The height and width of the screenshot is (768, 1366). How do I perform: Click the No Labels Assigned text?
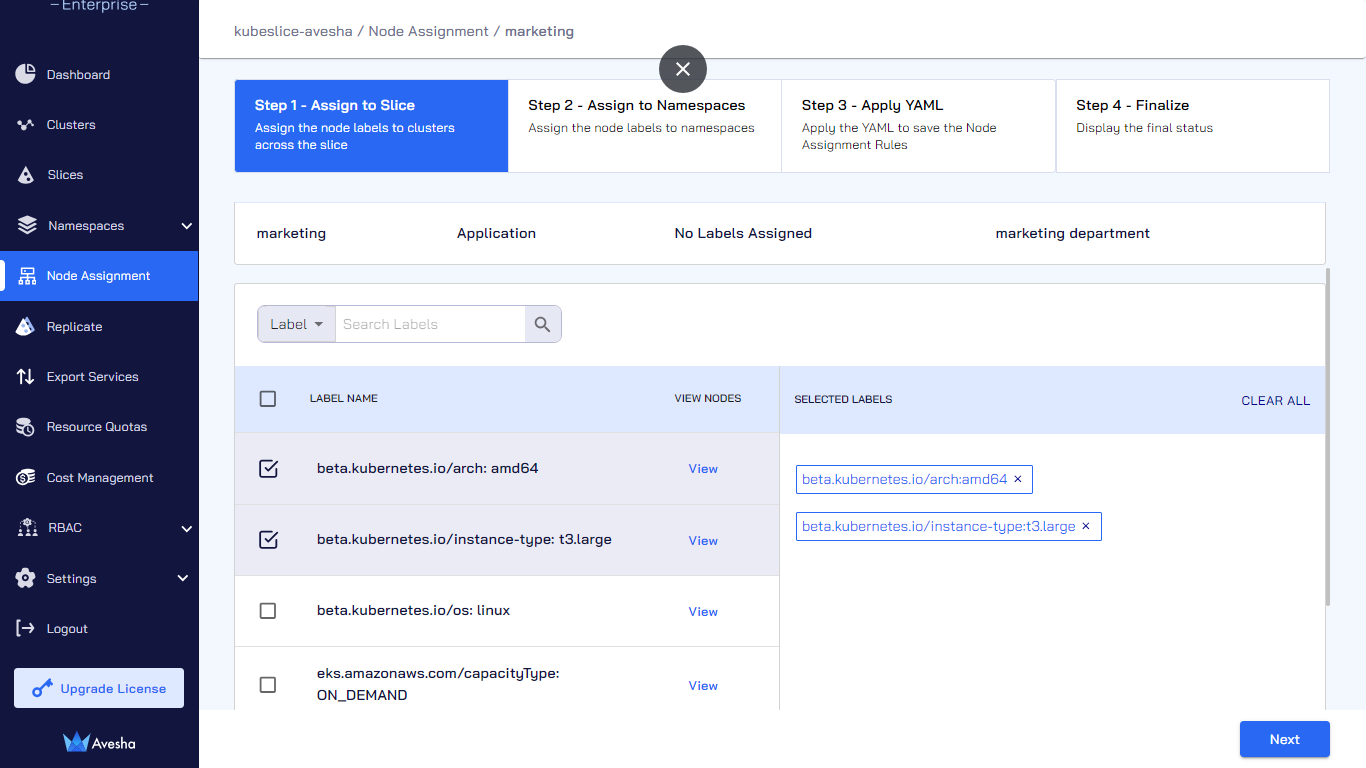tap(743, 233)
